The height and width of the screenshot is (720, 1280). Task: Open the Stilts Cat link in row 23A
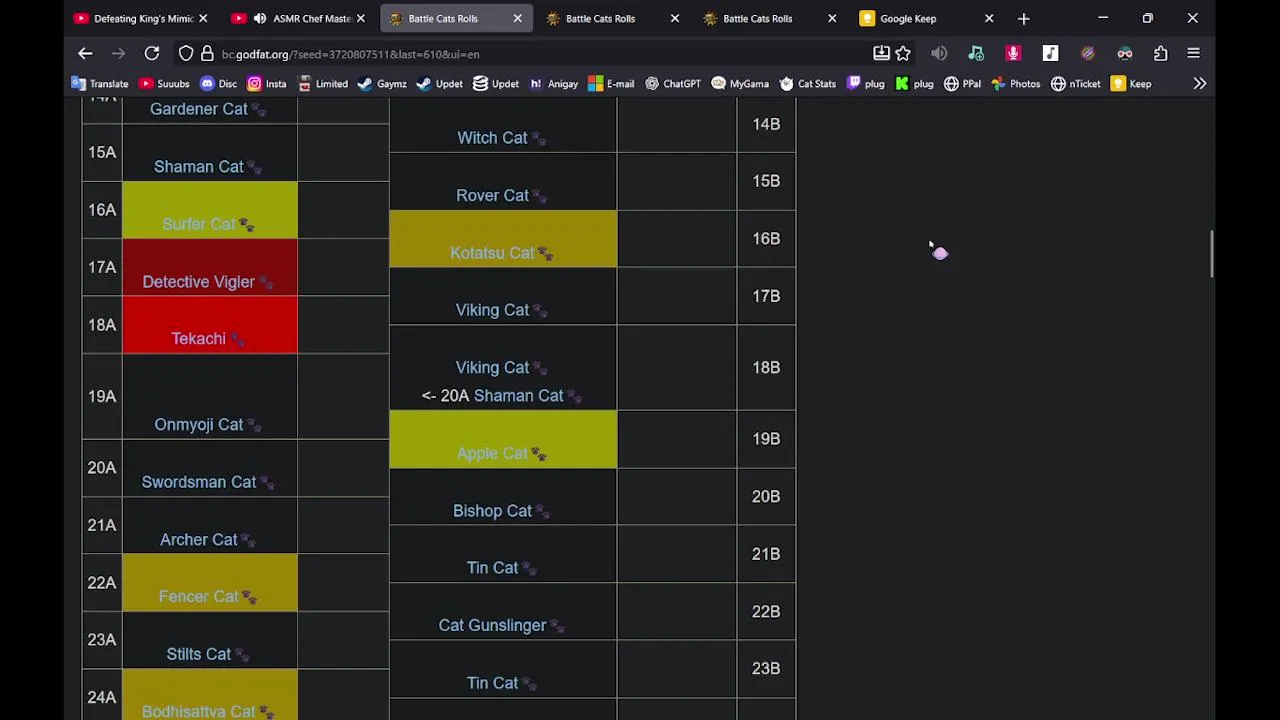pyautogui.click(x=198, y=654)
